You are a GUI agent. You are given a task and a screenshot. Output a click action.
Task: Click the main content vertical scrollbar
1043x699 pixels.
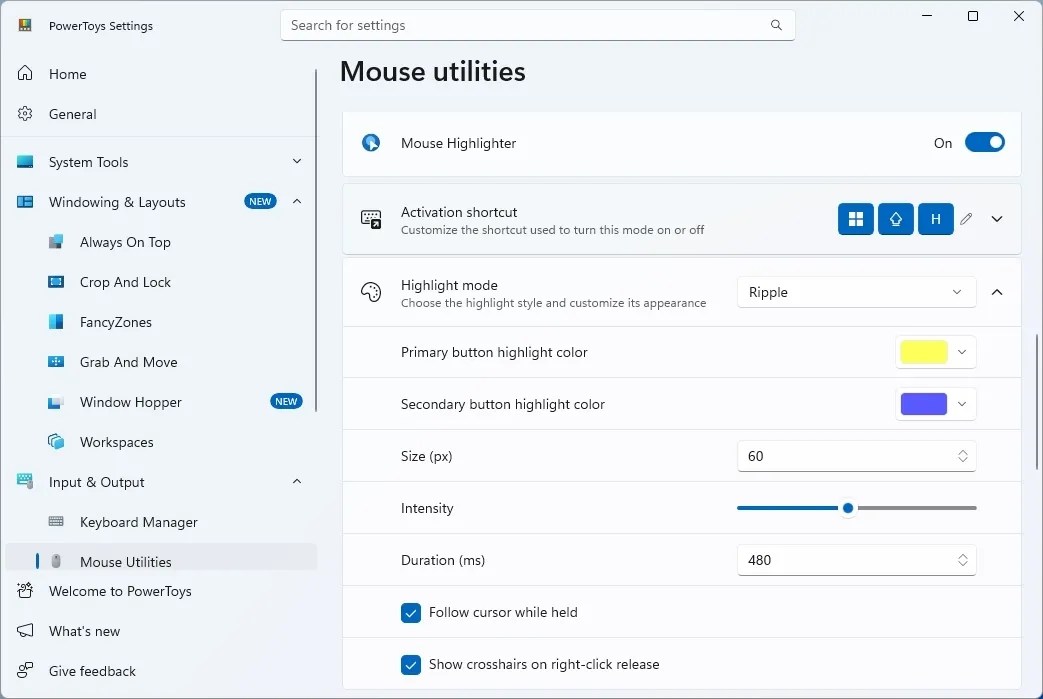pos(1037,402)
